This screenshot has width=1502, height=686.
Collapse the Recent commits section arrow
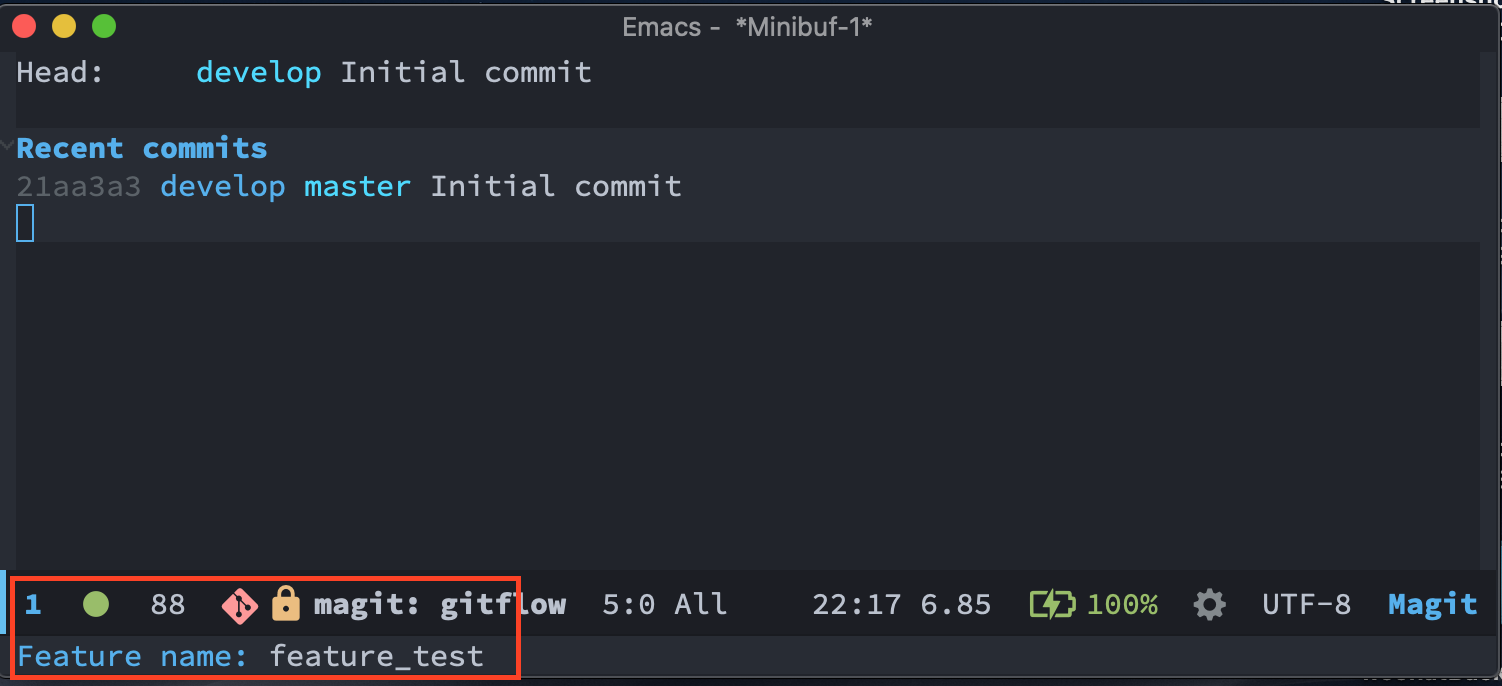(x=8, y=148)
